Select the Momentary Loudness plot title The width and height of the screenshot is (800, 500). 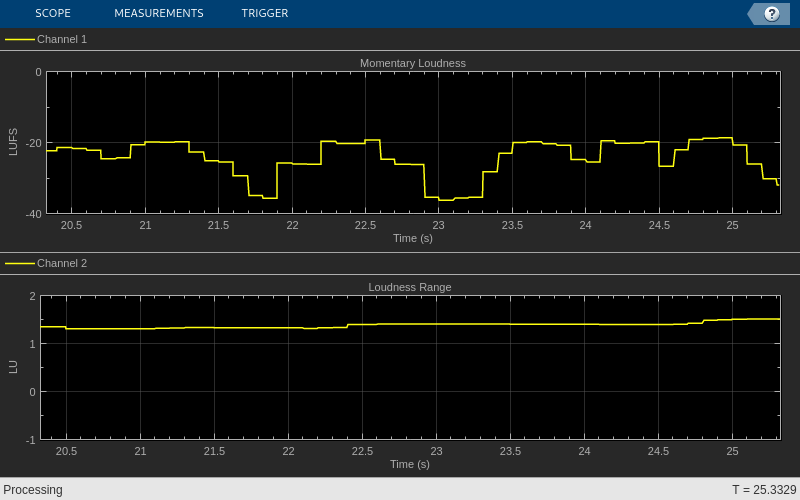coord(413,63)
